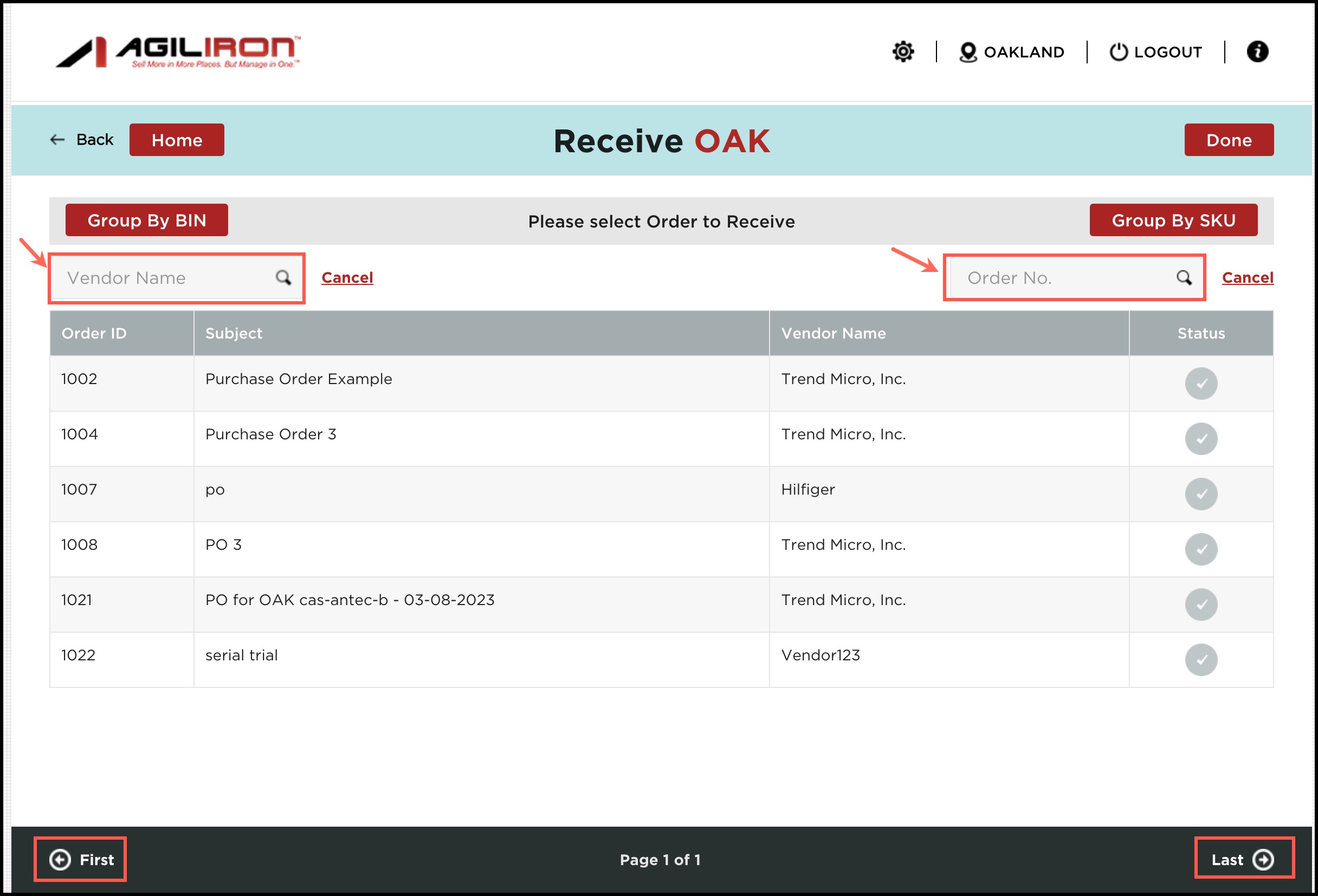Toggle status checkmark for order 1007
The width and height of the screenshot is (1318, 896).
(x=1200, y=494)
